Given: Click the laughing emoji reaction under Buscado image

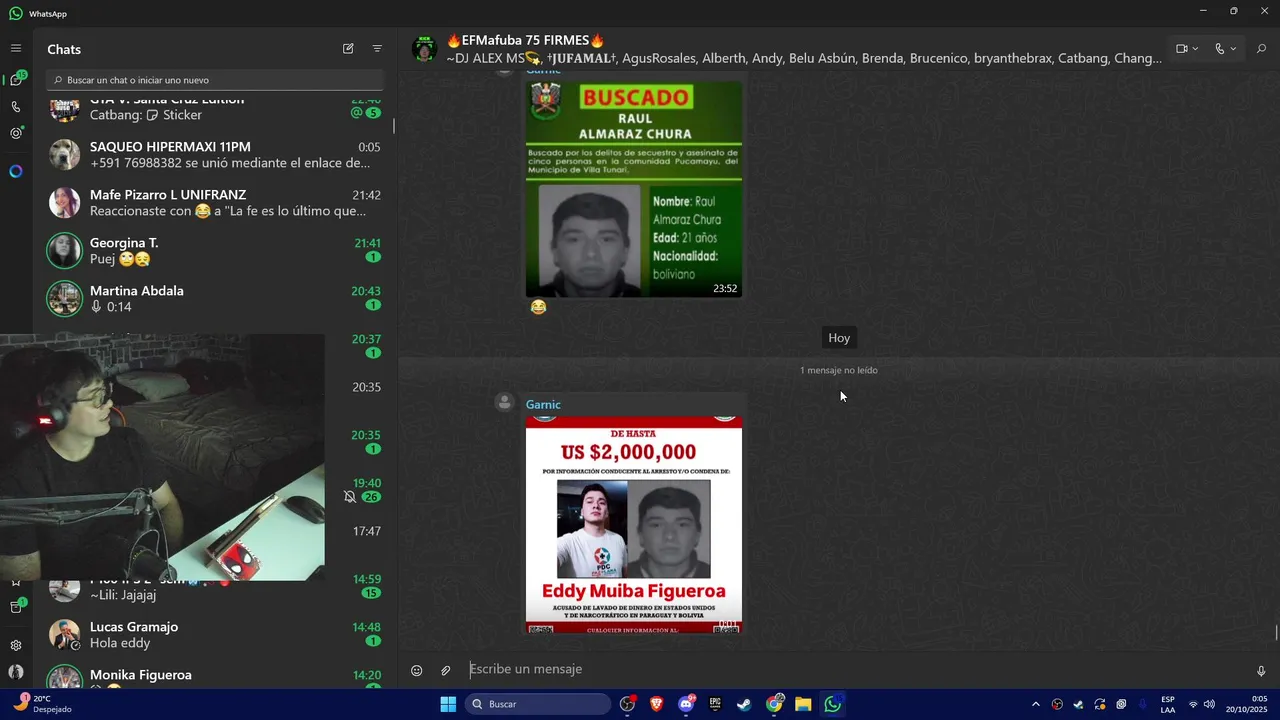Looking at the screenshot, I should [x=538, y=307].
